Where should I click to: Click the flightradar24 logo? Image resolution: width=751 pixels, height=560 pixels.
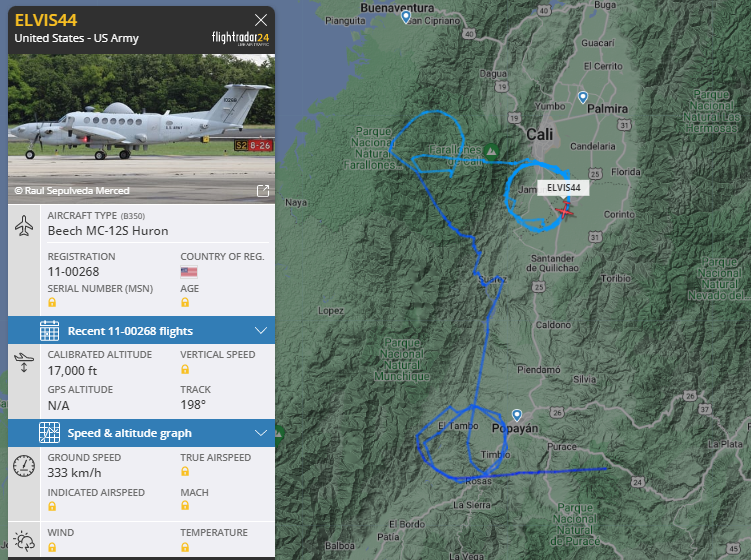coord(240,38)
